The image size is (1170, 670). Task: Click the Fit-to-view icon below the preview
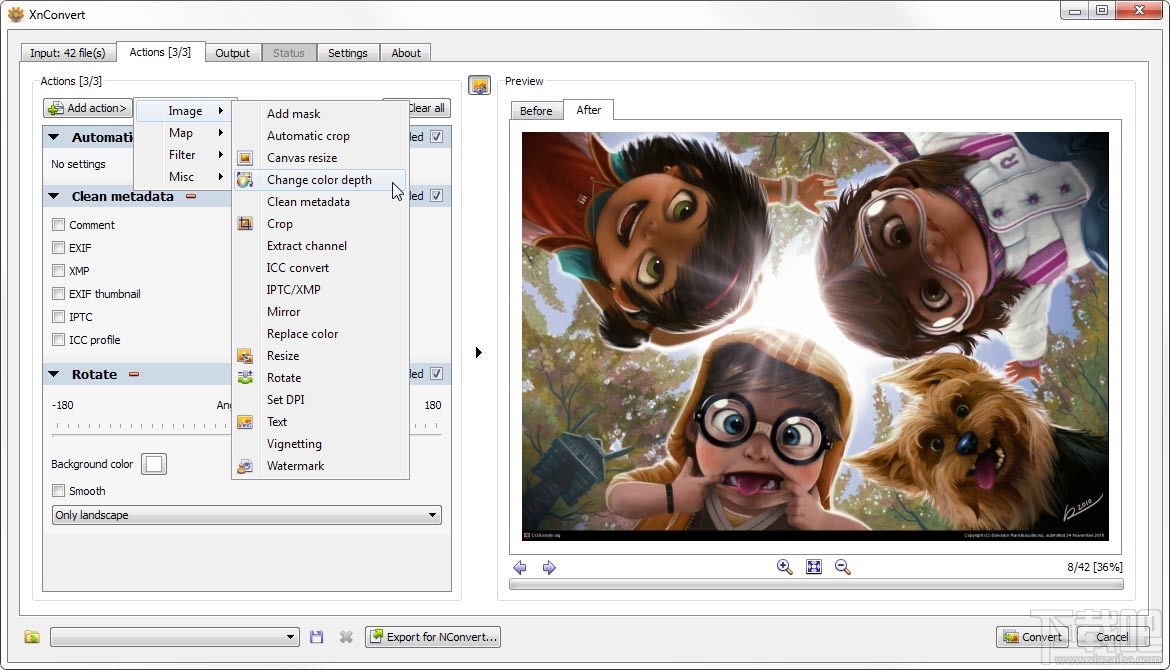click(813, 567)
